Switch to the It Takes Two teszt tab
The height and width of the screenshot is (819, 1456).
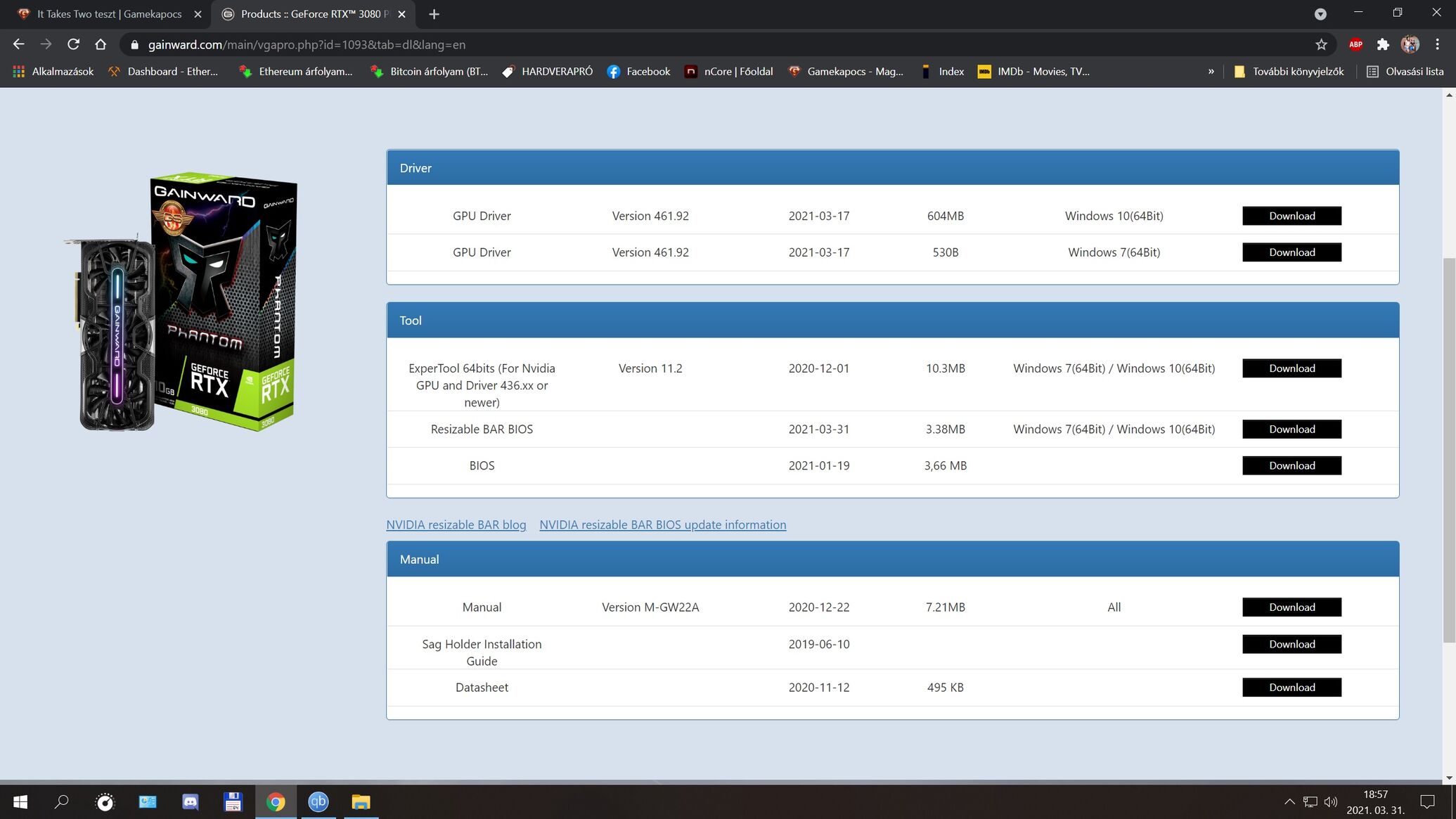(109, 14)
